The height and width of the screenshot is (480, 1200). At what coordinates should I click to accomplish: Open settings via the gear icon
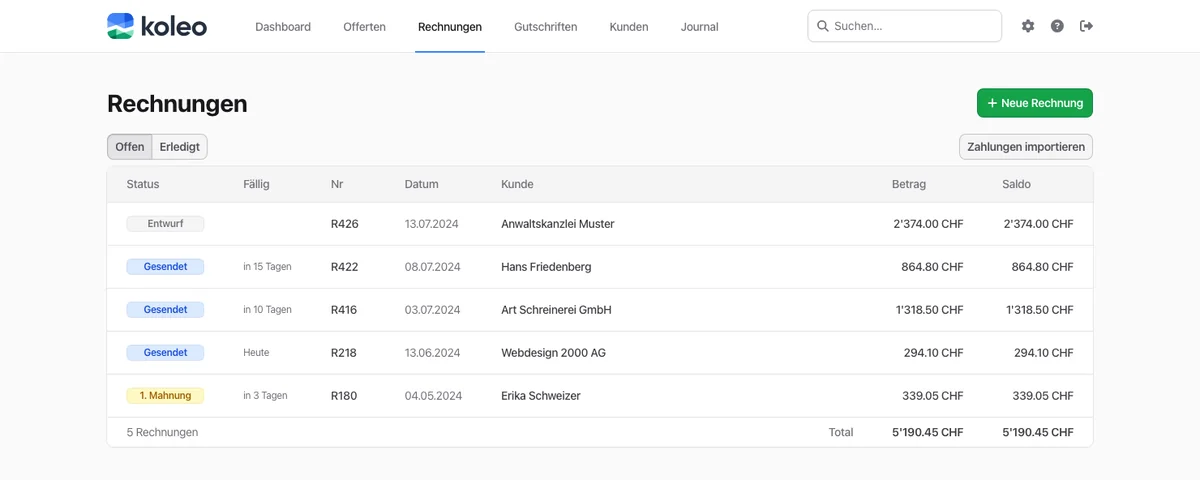click(x=1028, y=26)
